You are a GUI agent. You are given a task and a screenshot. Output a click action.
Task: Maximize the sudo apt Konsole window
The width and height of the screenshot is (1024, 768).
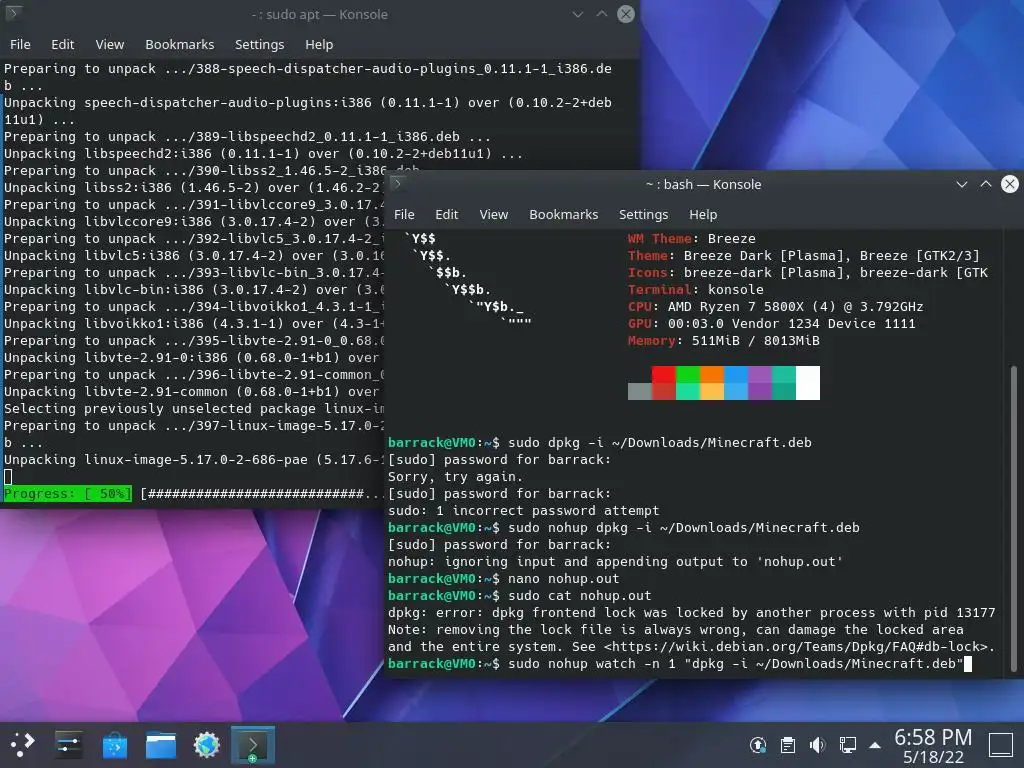pos(601,14)
